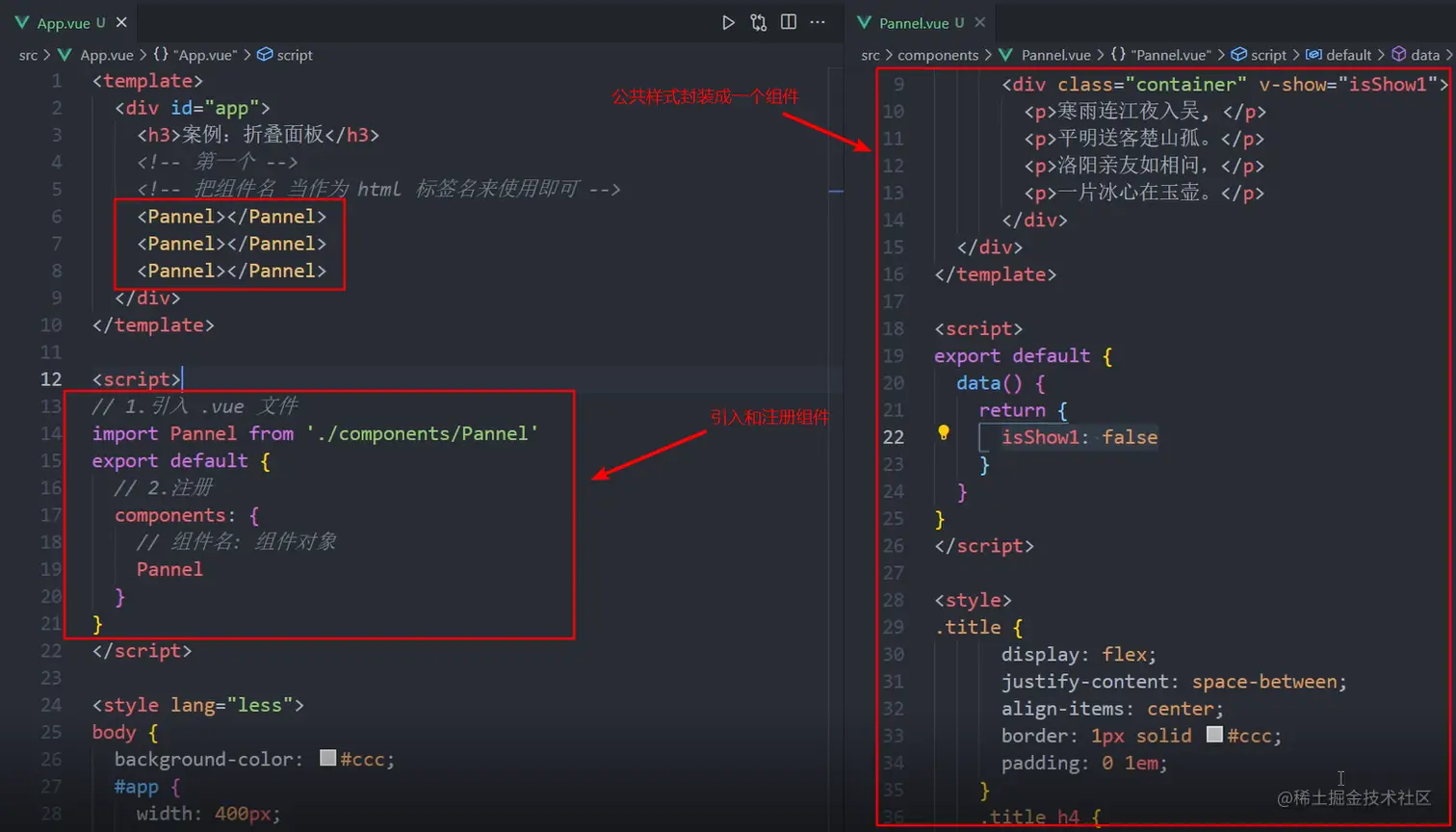Click 'export default {' in App.vue

click(x=181, y=460)
